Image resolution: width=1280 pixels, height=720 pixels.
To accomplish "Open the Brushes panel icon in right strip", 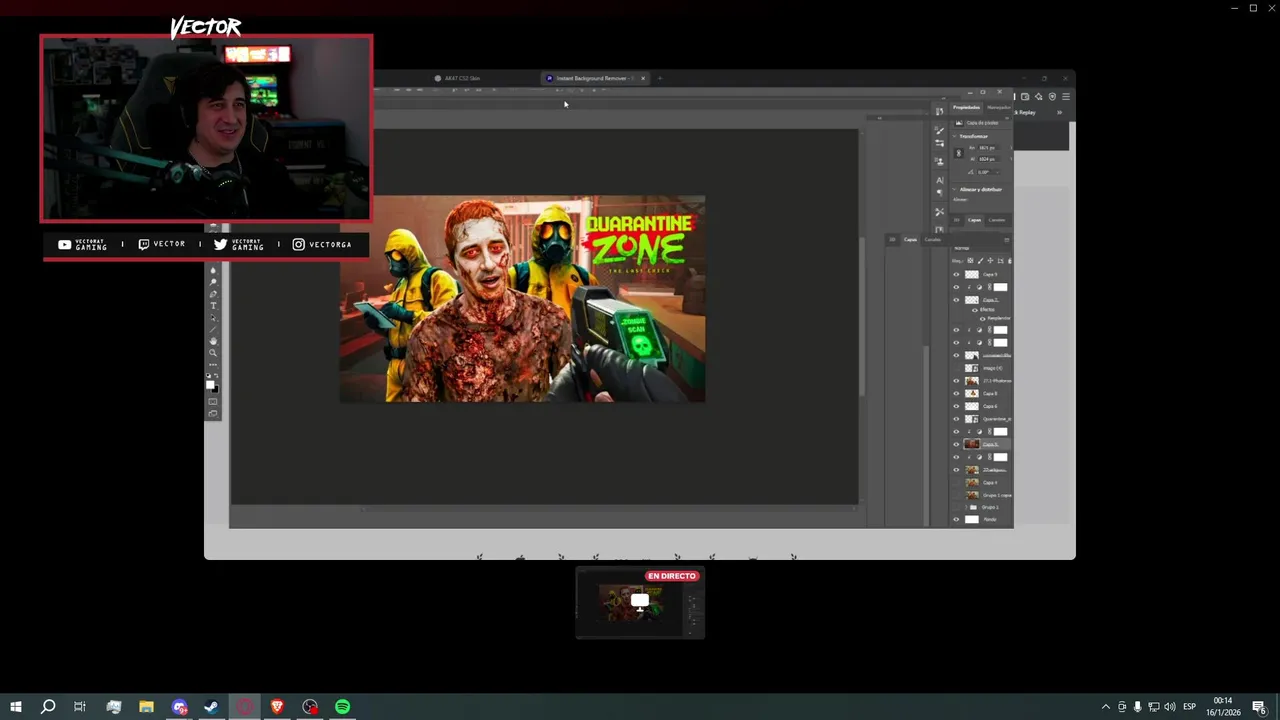I will (x=940, y=130).
